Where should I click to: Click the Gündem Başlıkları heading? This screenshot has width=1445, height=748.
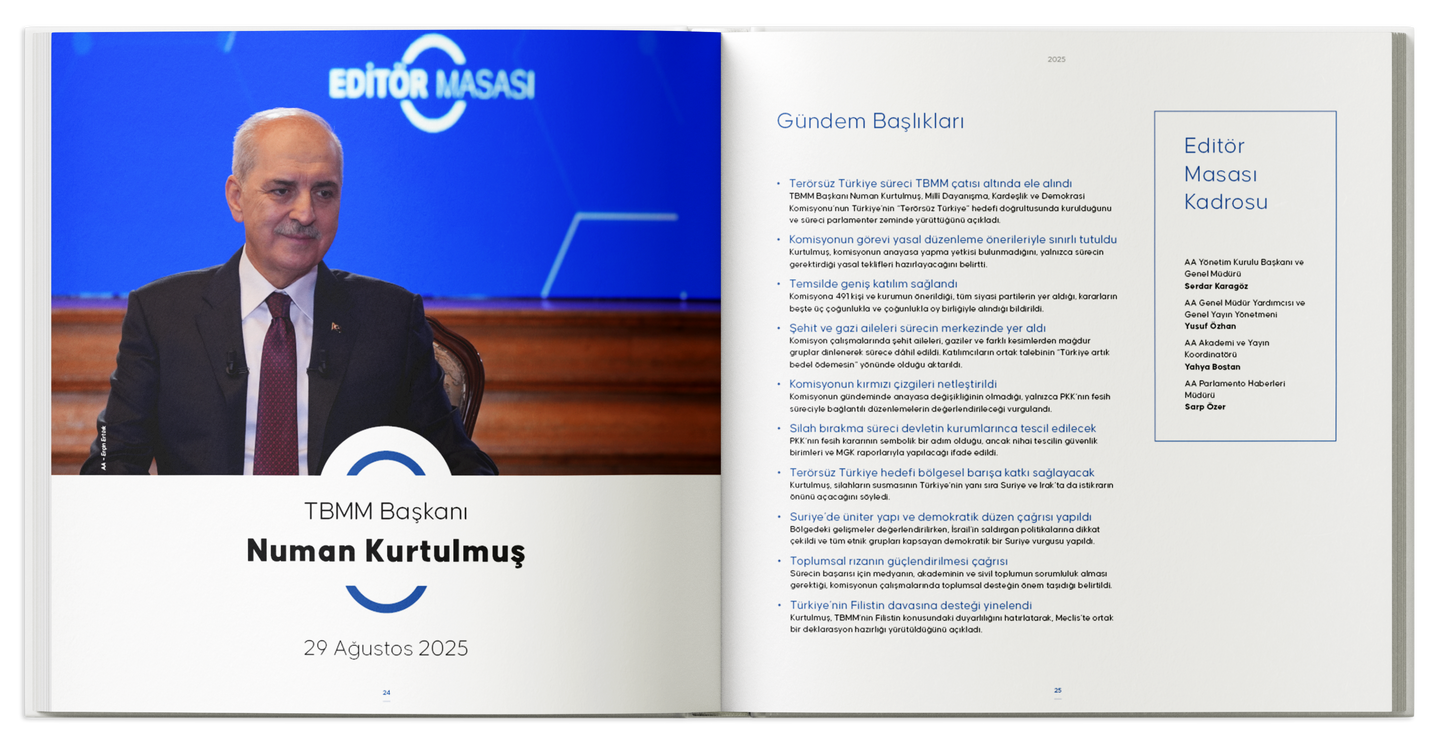coord(870,122)
